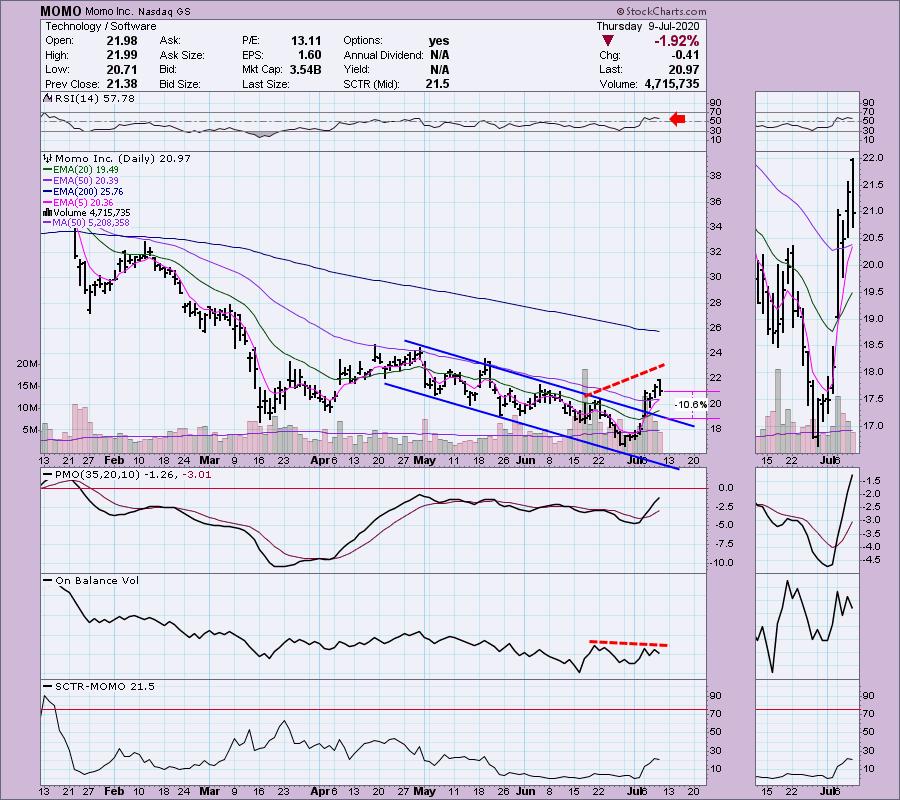The height and width of the screenshot is (800, 900).
Task: Click the red down-triangle change indicator
Action: click(x=608, y=41)
